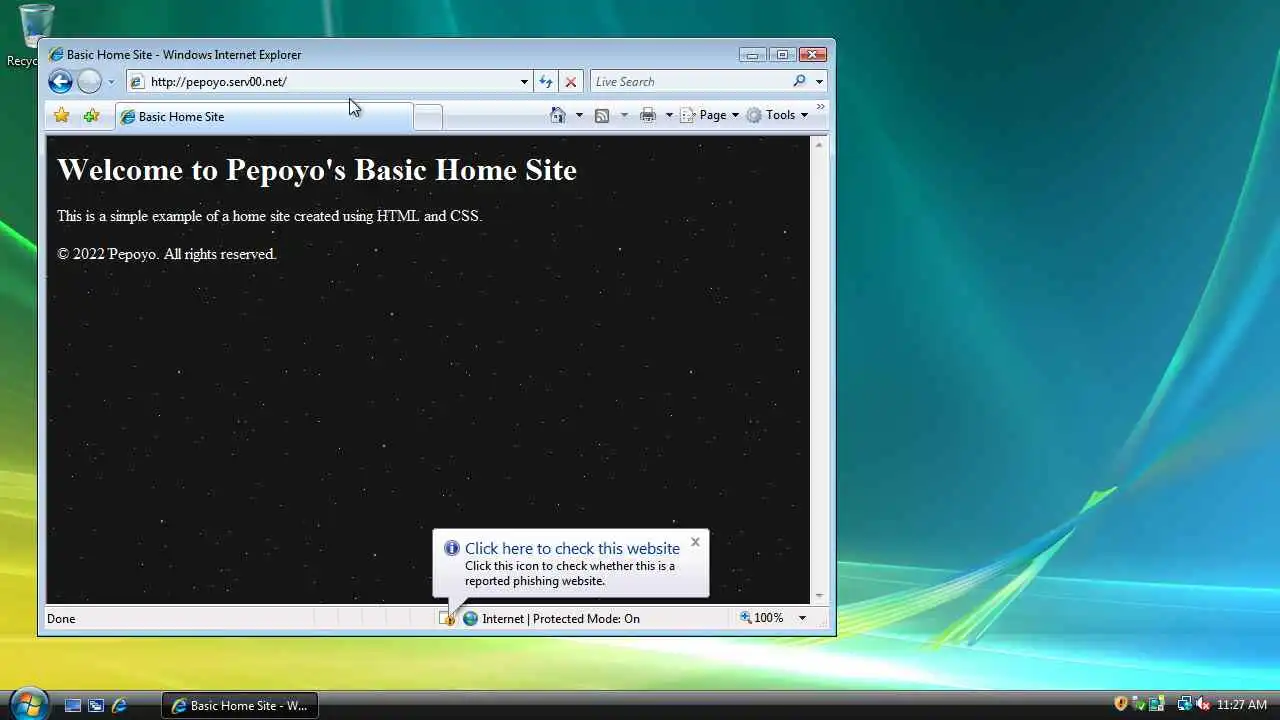Click the Live Search magnifier icon
This screenshot has height=720, width=1280.
pyautogui.click(x=799, y=82)
